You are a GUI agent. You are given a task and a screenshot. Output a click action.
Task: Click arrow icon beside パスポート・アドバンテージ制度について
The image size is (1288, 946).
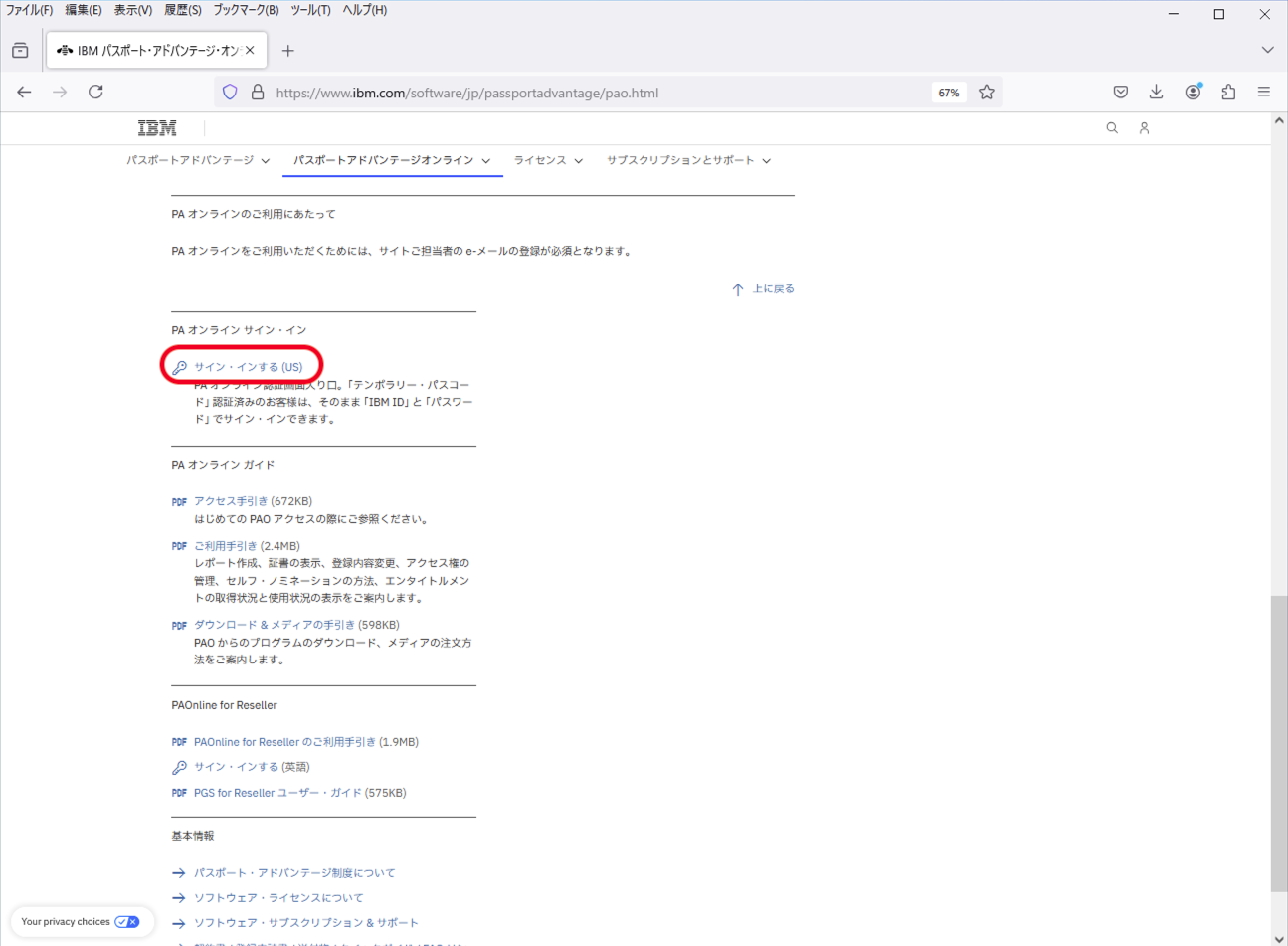179,873
